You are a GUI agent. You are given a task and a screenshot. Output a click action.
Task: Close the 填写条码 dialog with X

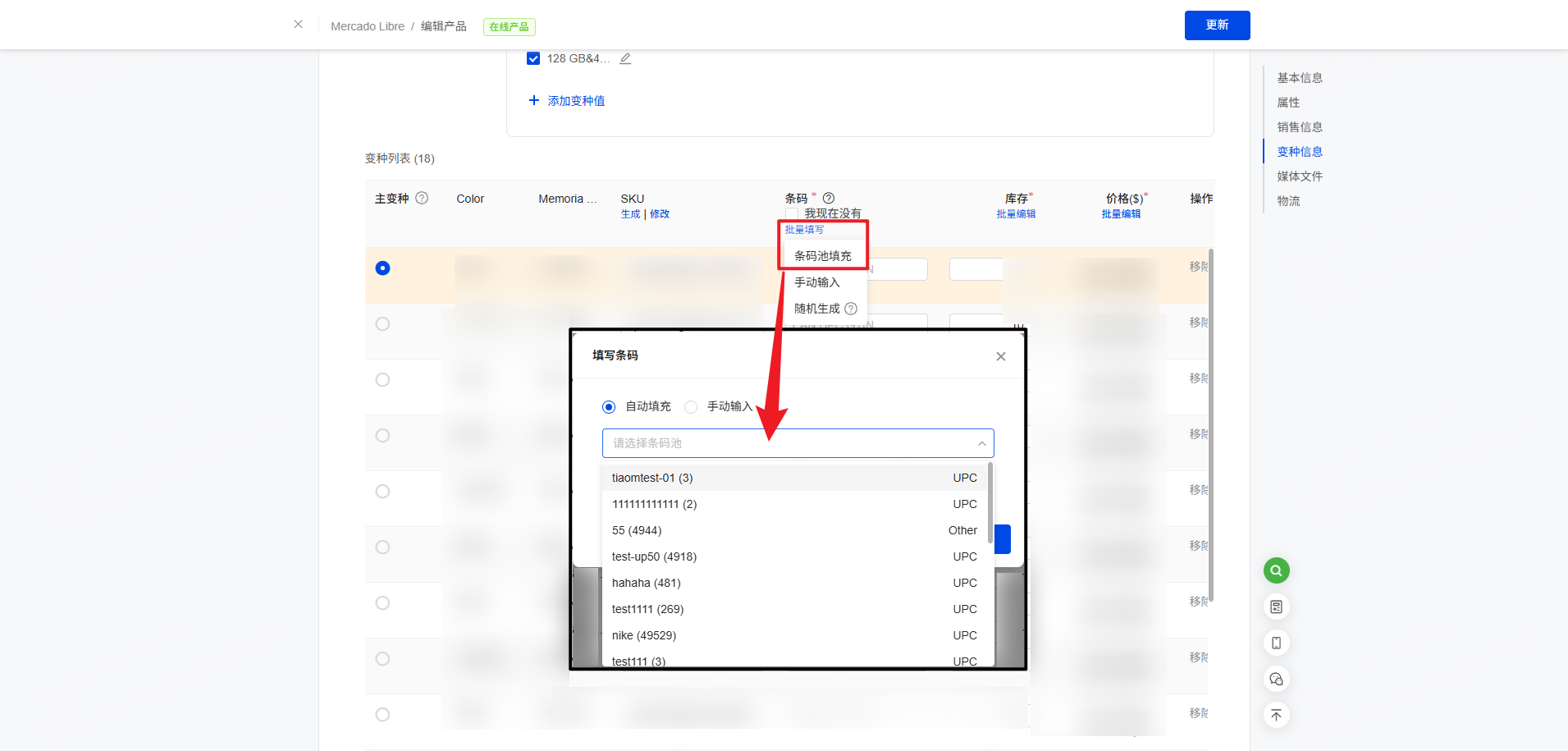[1000, 356]
